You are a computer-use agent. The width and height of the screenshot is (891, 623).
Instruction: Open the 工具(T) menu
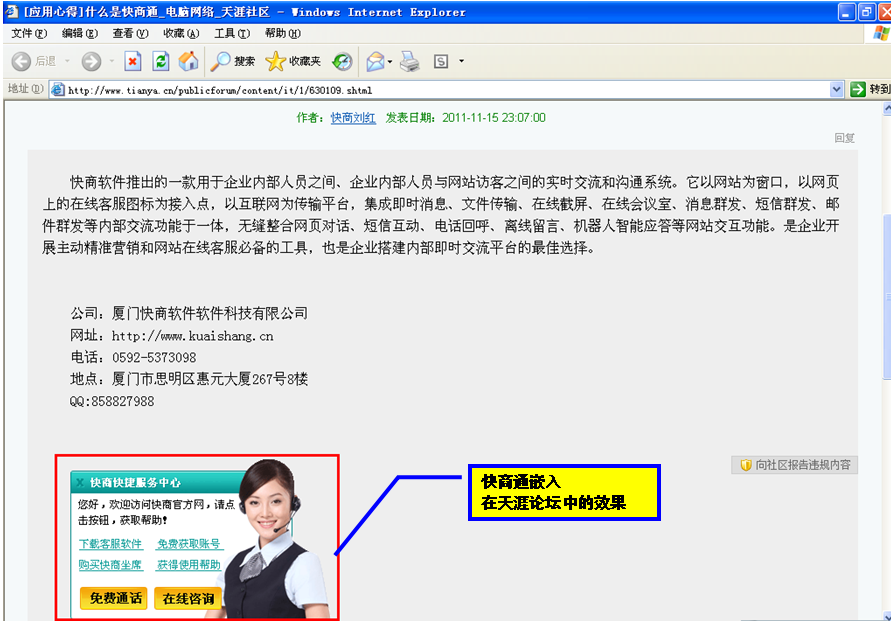(231, 33)
